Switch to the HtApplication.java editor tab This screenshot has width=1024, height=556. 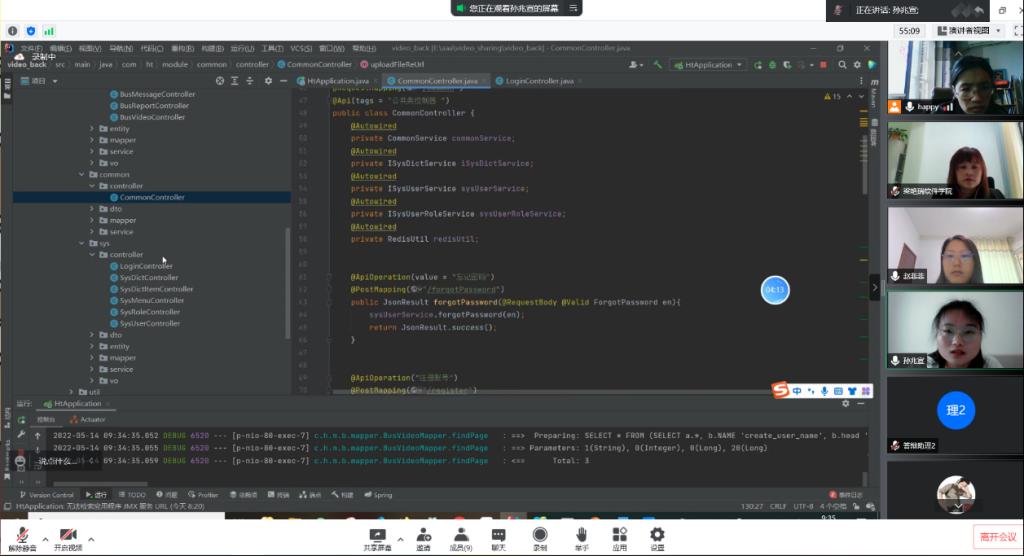pos(337,80)
